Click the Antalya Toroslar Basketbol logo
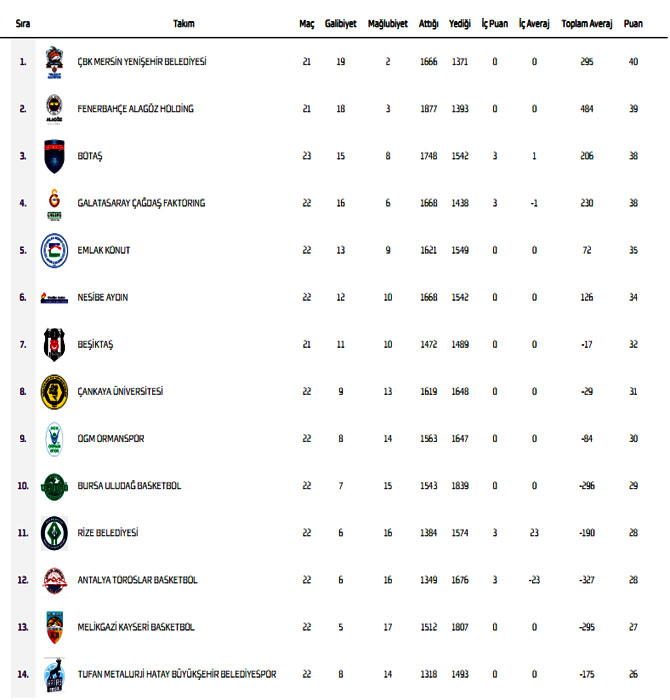670x700 pixels. pyautogui.click(x=54, y=580)
